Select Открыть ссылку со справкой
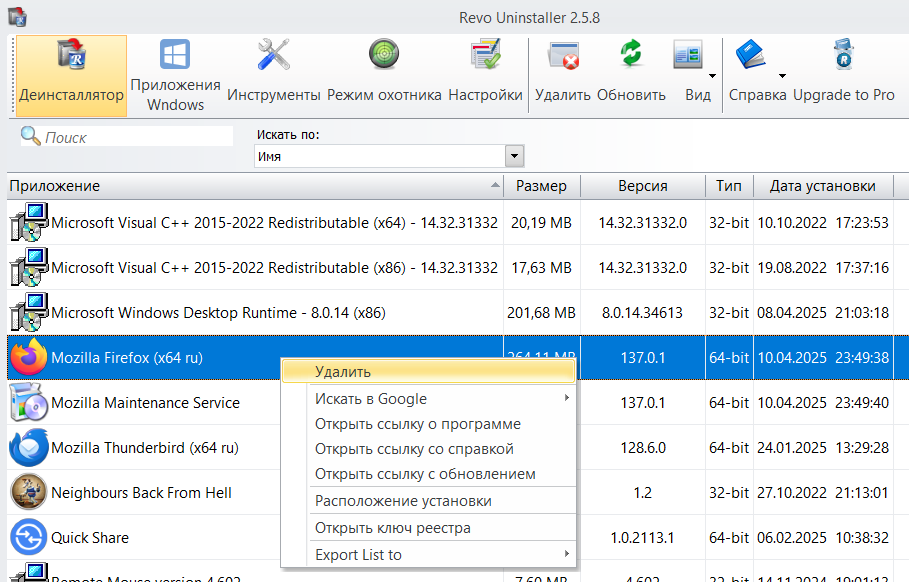This screenshot has height=582, width=909. click(x=428, y=449)
